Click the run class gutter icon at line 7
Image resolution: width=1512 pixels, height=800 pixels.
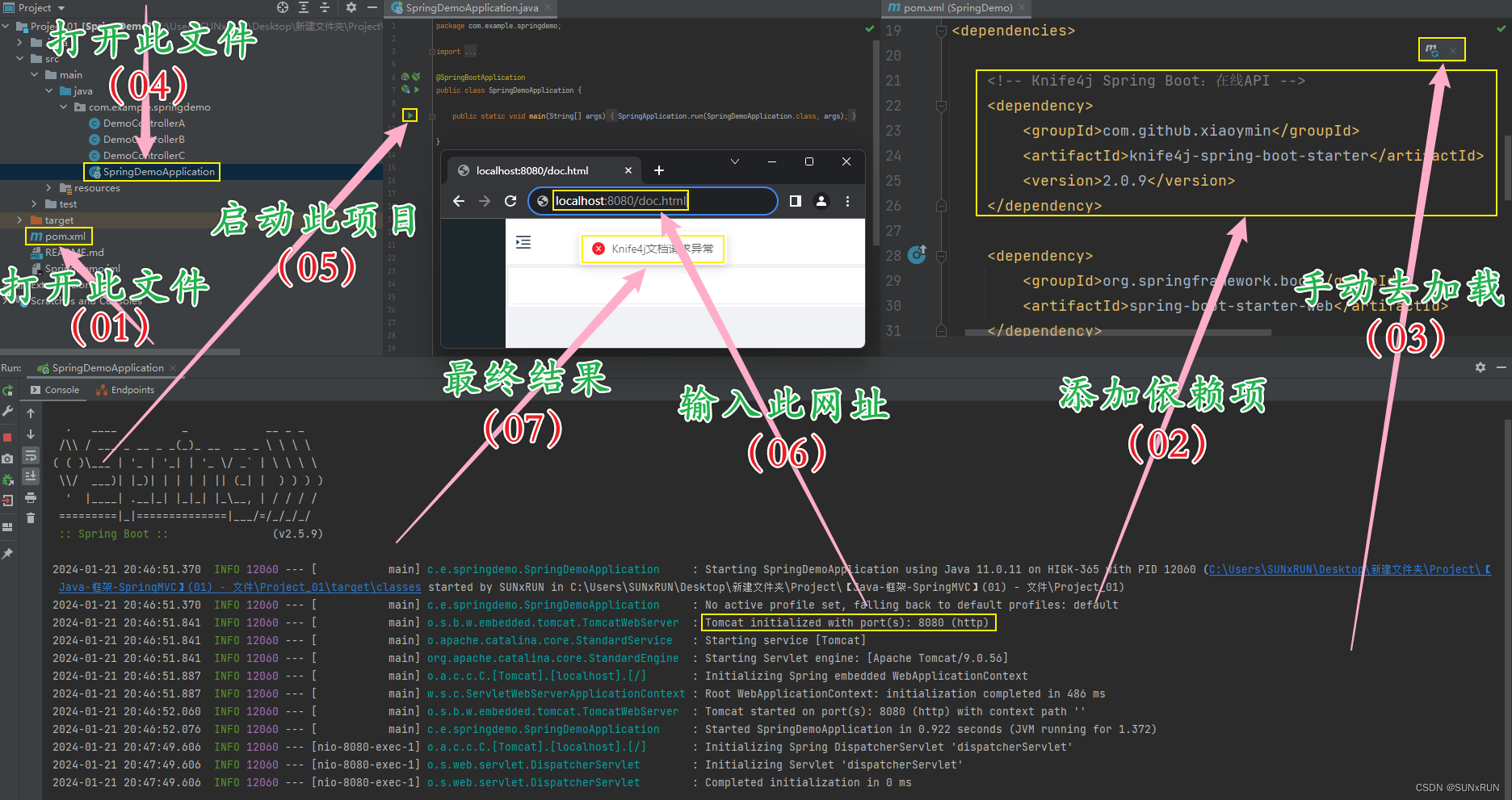tap(417, 90)
